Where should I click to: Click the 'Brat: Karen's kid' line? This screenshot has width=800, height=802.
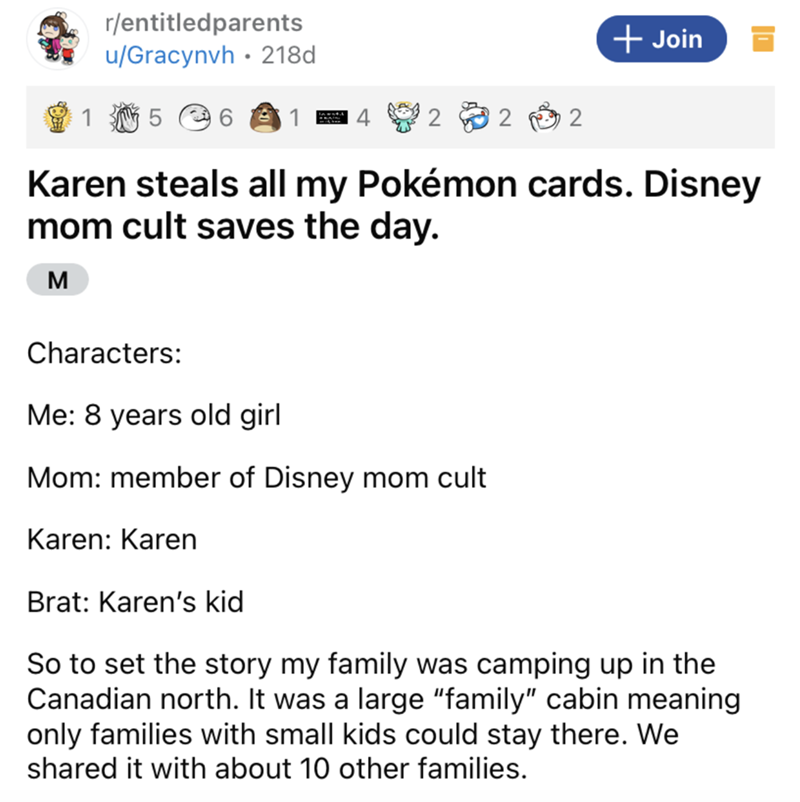click(x=134, y=603)
